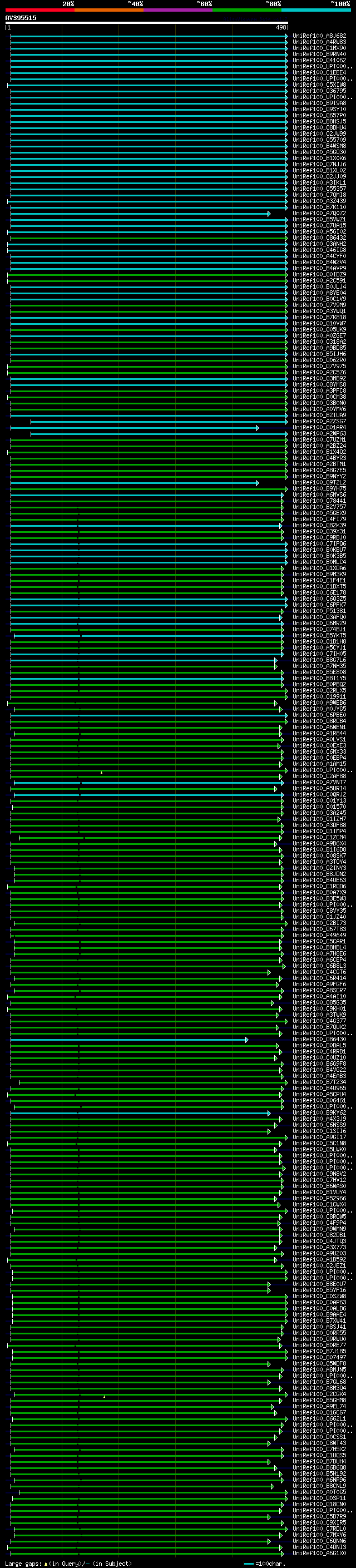Select label UniRef100_Q0IDZ9

click(319, 275)
